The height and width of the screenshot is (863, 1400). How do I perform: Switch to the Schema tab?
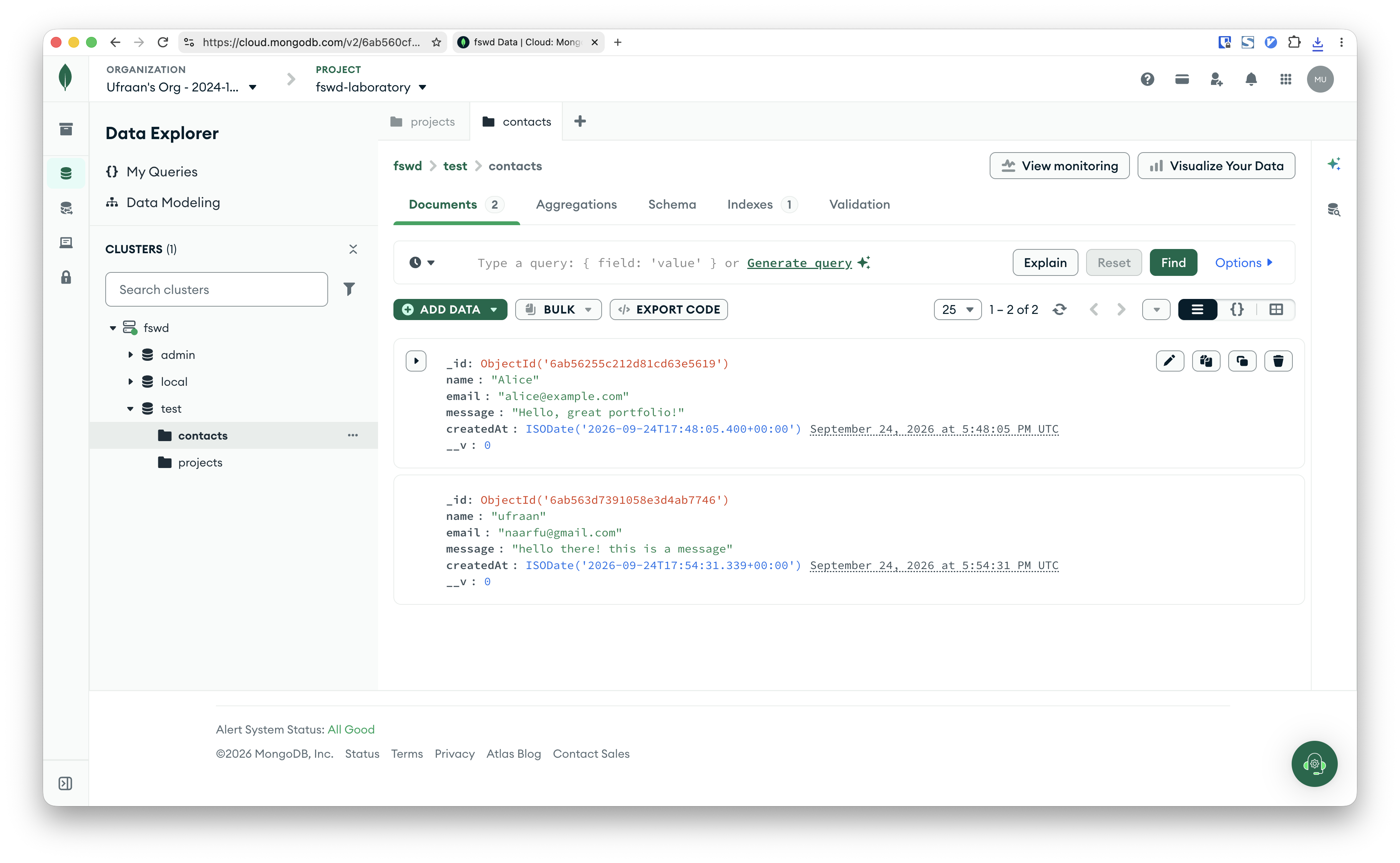[x=672, y=204]
